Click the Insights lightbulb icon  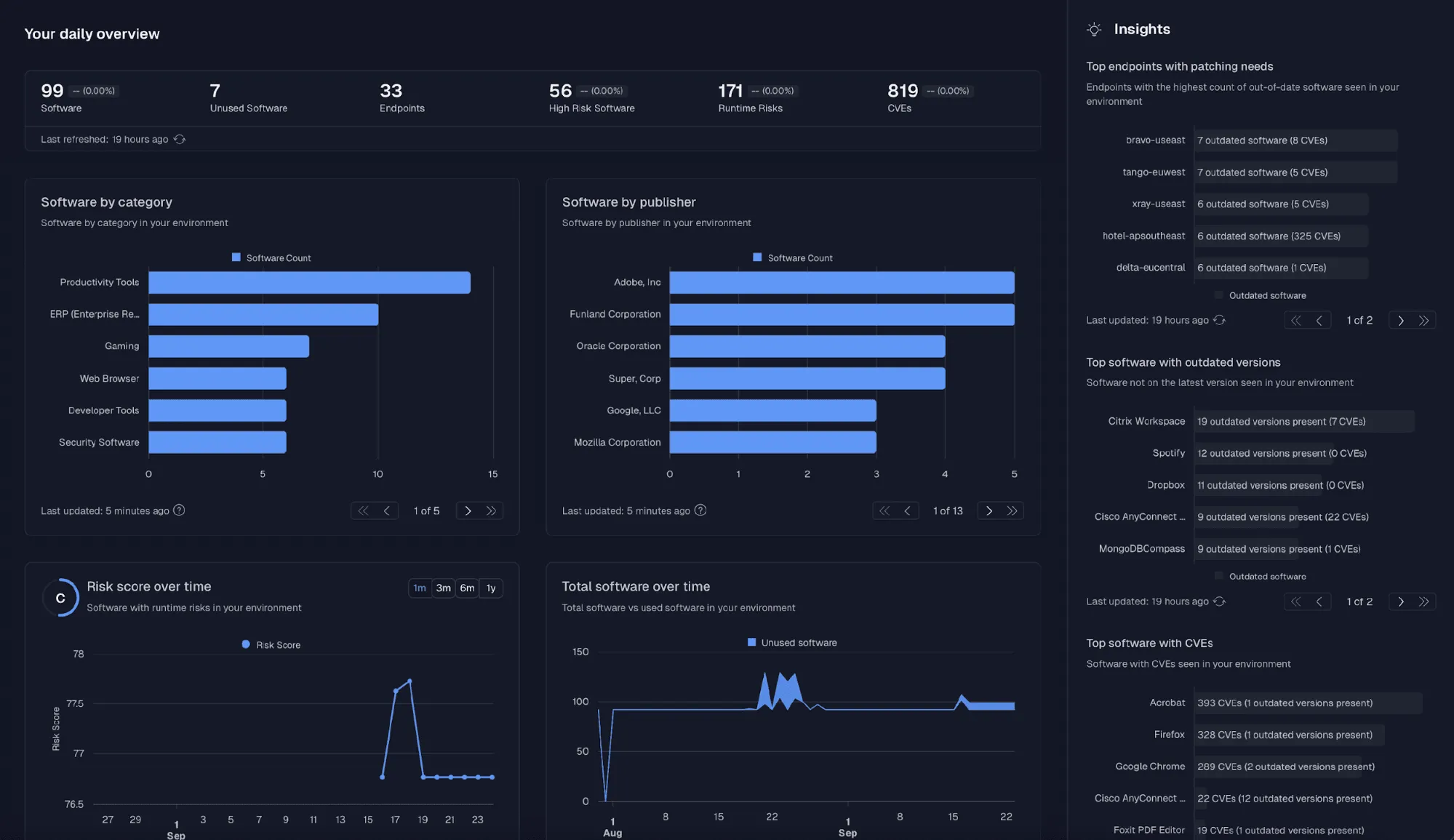pyautogui.click(x=1094, y=29)
